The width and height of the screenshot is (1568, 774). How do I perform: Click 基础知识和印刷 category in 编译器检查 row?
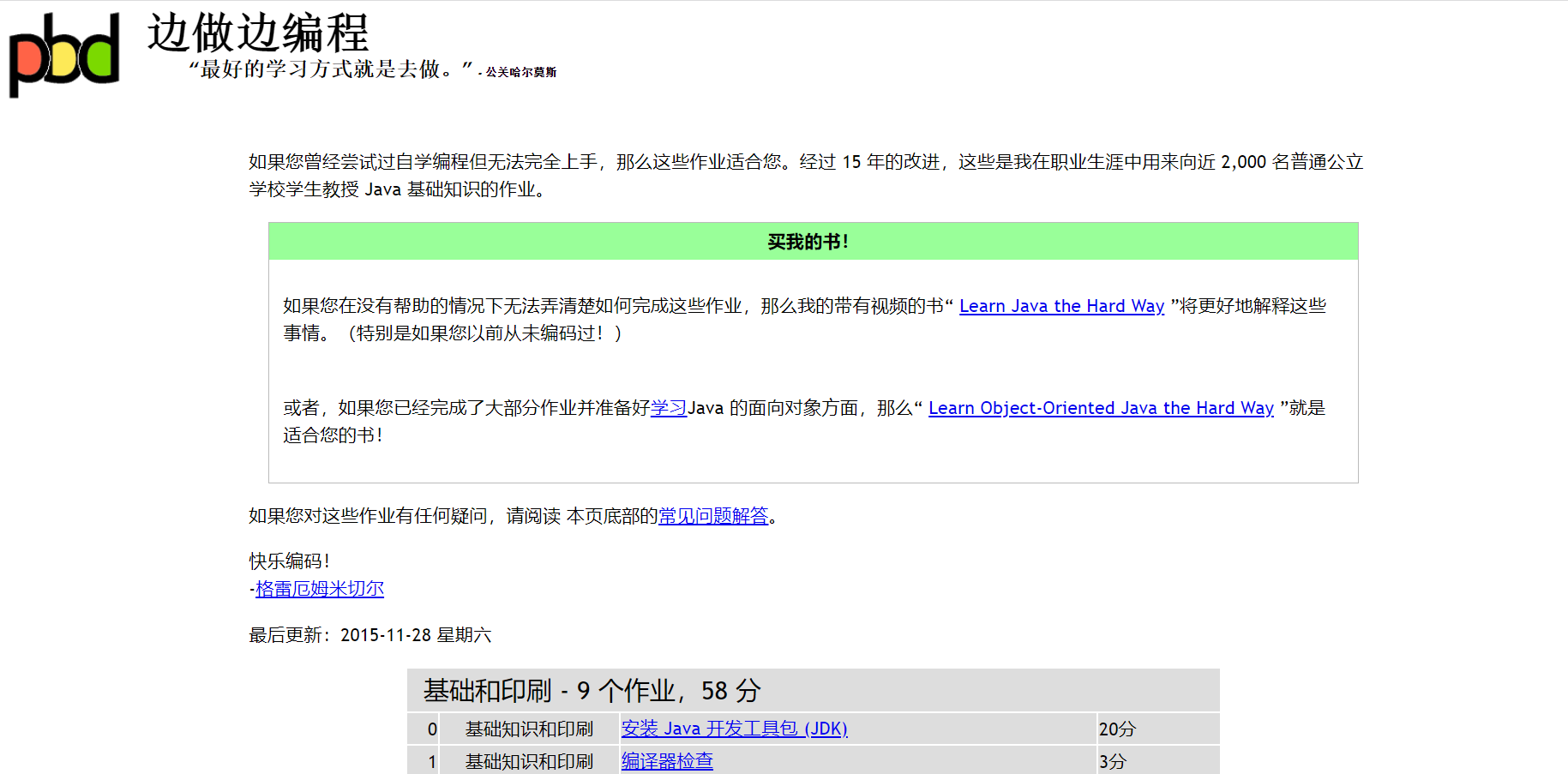point(529,761)
